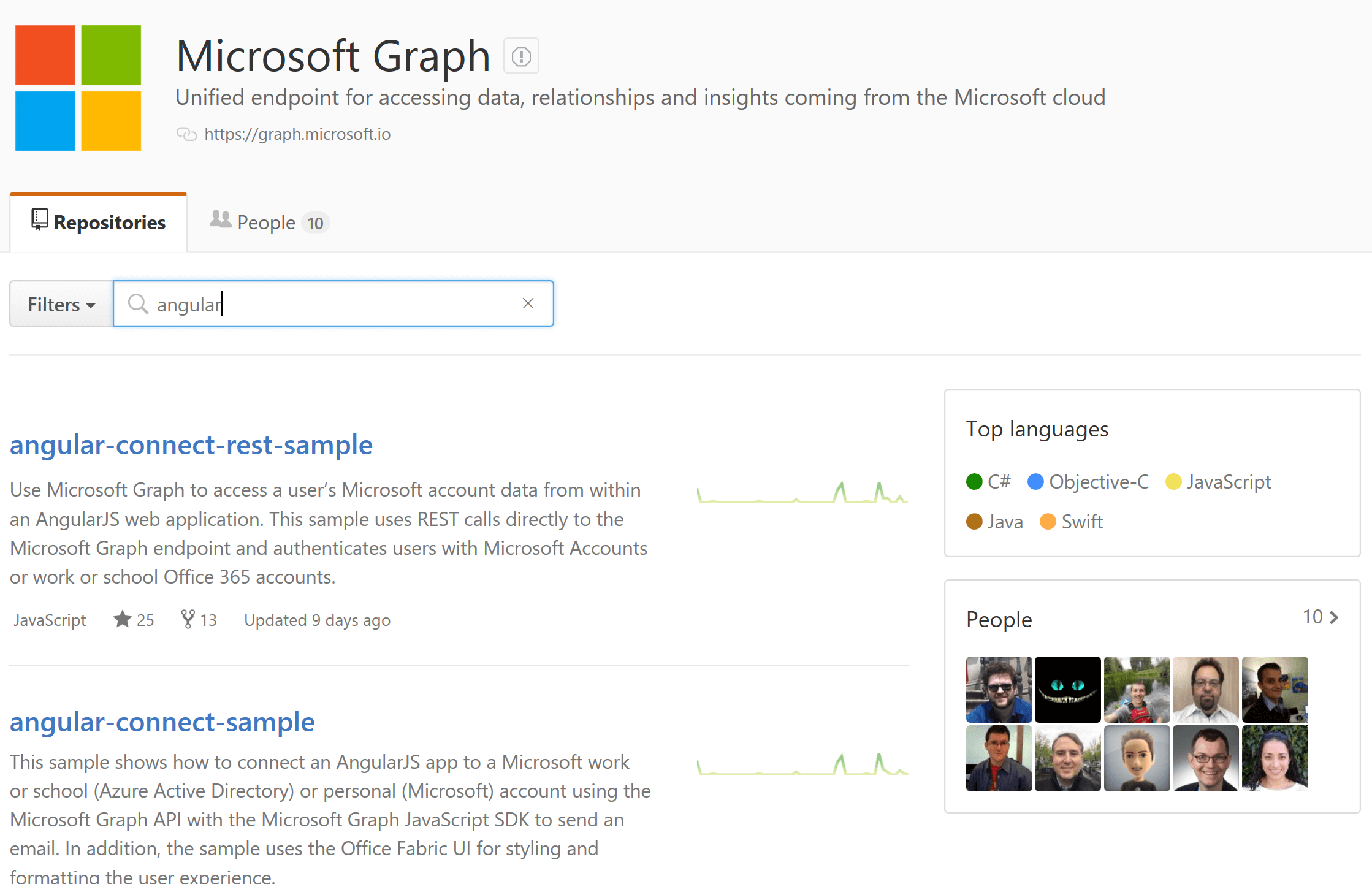Click the 'Updated 9 days ago' text

(318, 620)
